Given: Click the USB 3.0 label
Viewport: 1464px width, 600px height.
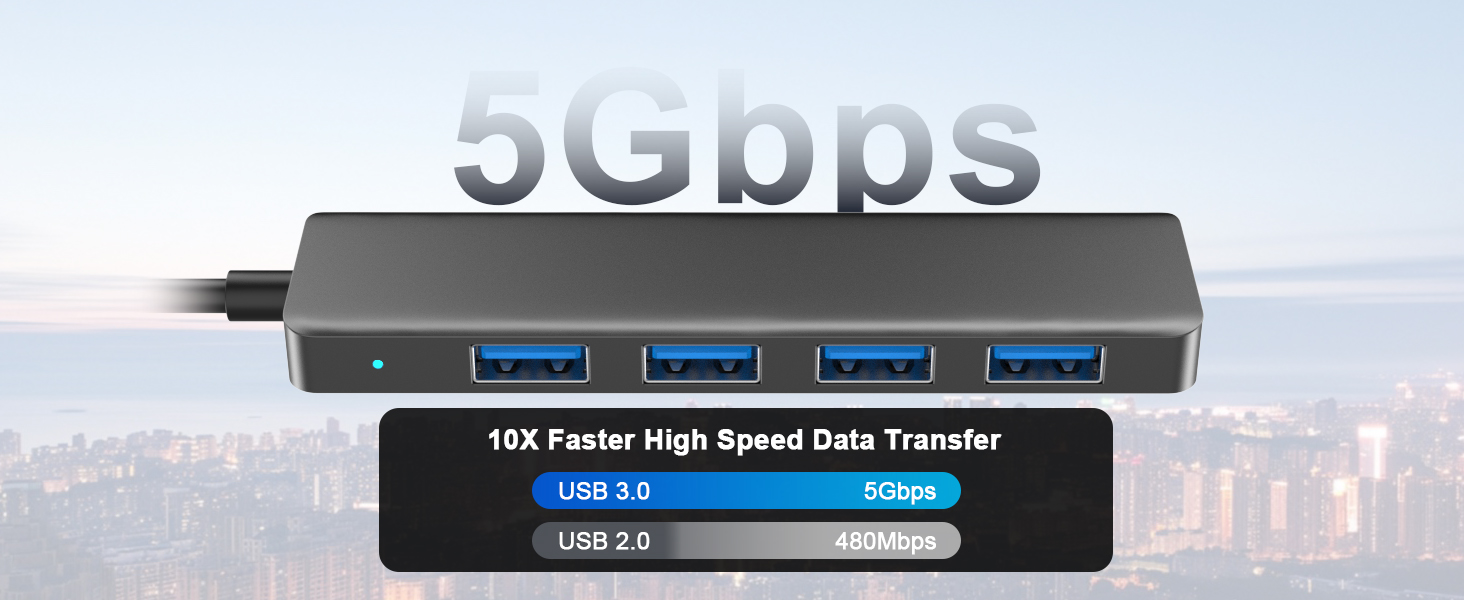Looking at the screenshot, I should tap(604, 491).
